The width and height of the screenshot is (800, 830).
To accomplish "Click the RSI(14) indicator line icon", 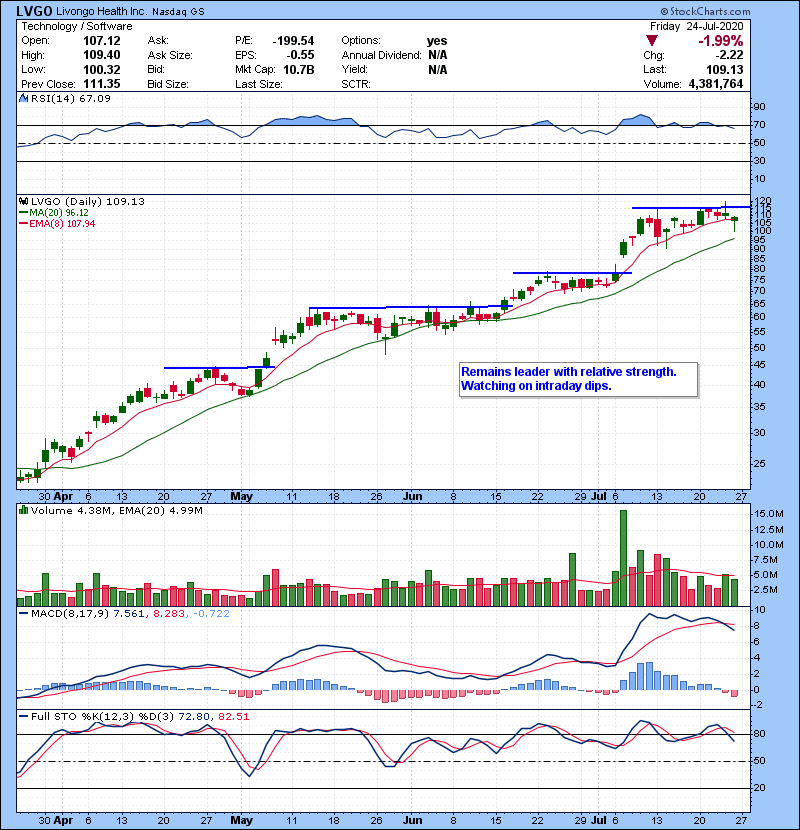I will tap(23, 98).
